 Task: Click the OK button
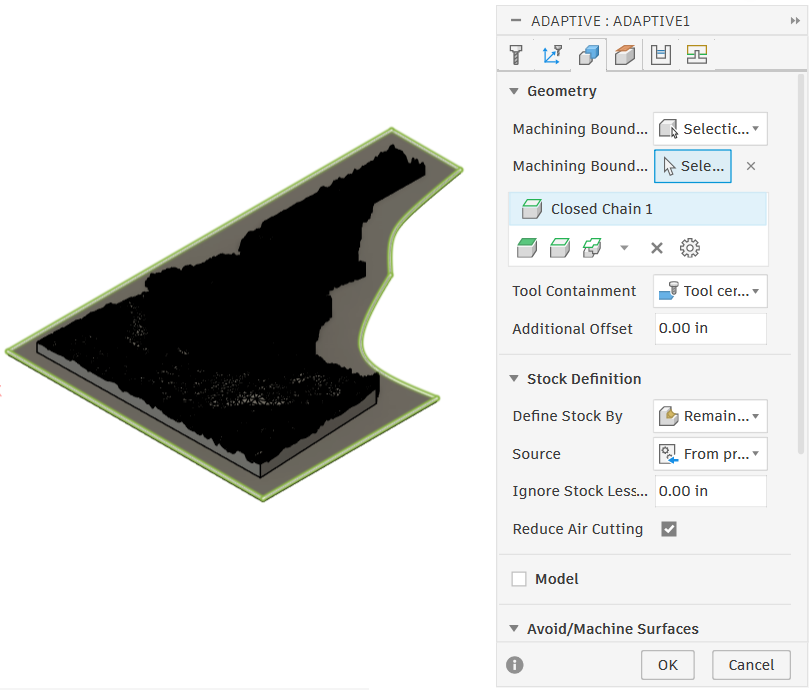(x=668, y=665)
